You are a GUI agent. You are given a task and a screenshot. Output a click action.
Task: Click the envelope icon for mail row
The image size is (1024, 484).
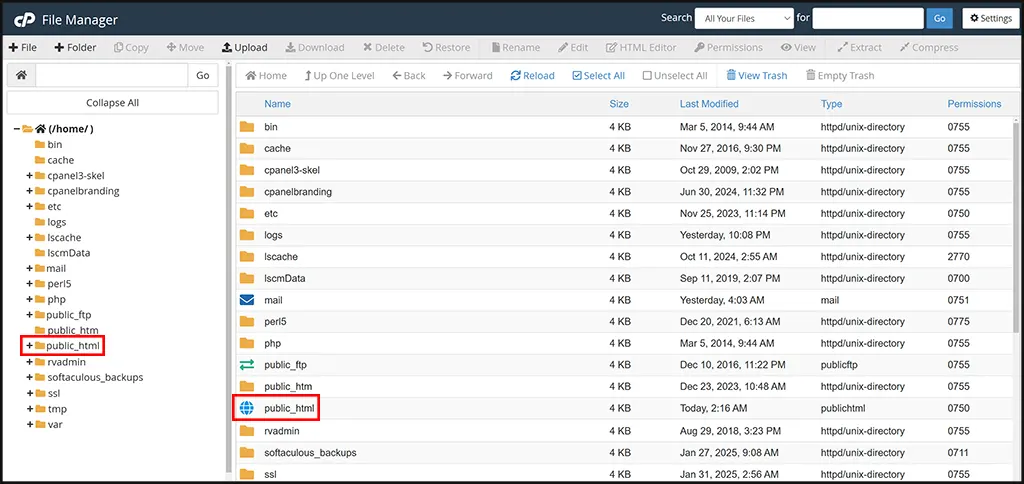pos(246,300)
